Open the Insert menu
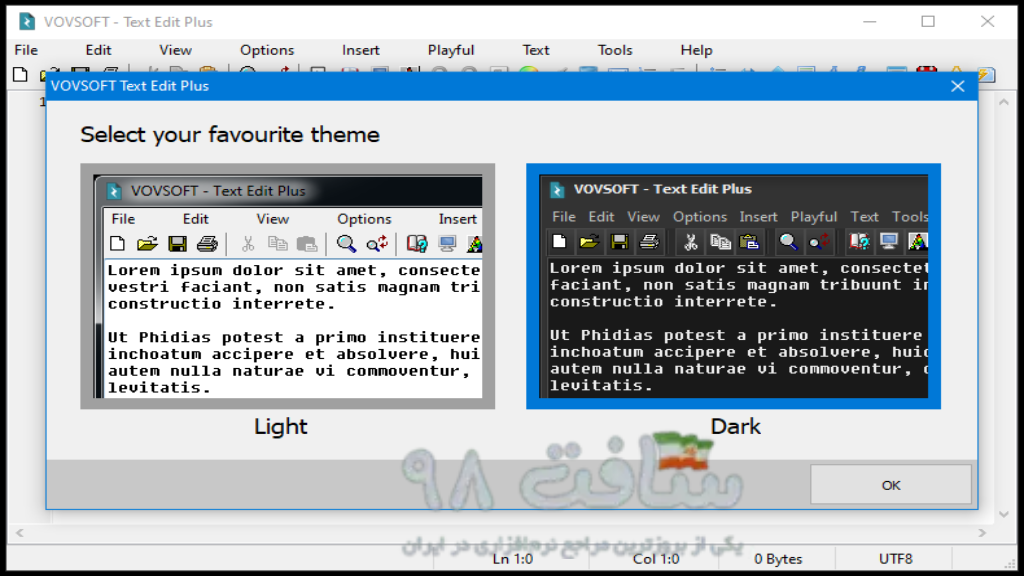This screenshot has width=1024, height=576. (x=360, y=50)
